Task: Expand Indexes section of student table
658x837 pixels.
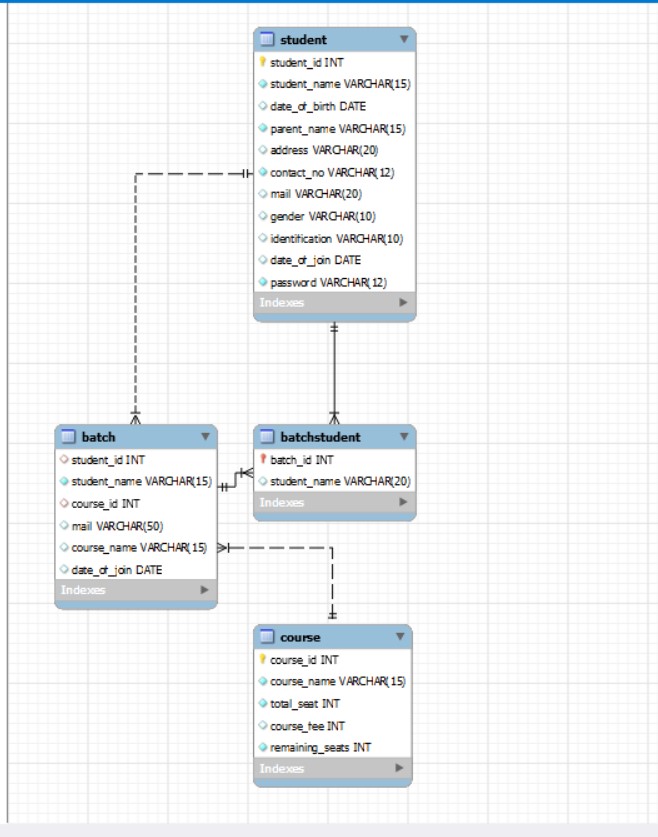Action: [403, 302]
